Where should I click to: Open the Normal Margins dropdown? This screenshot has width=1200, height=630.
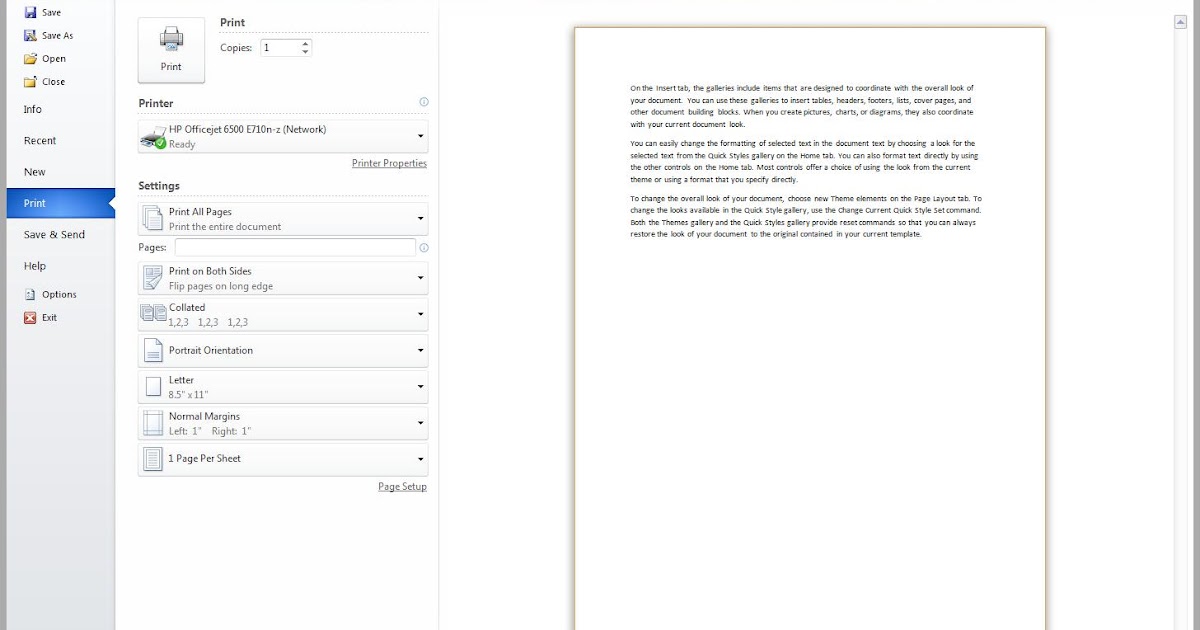pyautogui.click(x=418, y=422)
